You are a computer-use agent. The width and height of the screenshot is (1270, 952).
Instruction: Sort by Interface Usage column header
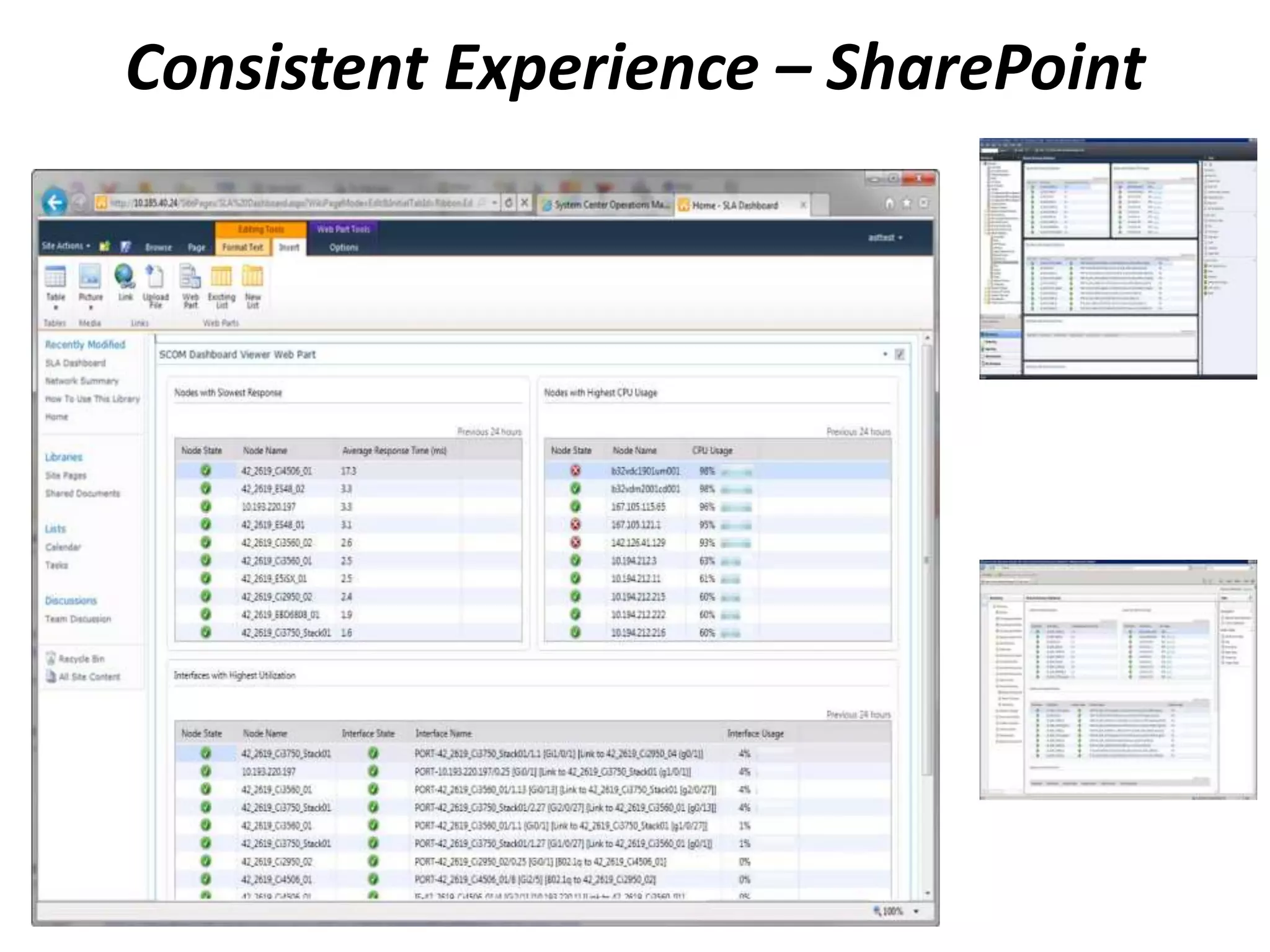point(755,734)
